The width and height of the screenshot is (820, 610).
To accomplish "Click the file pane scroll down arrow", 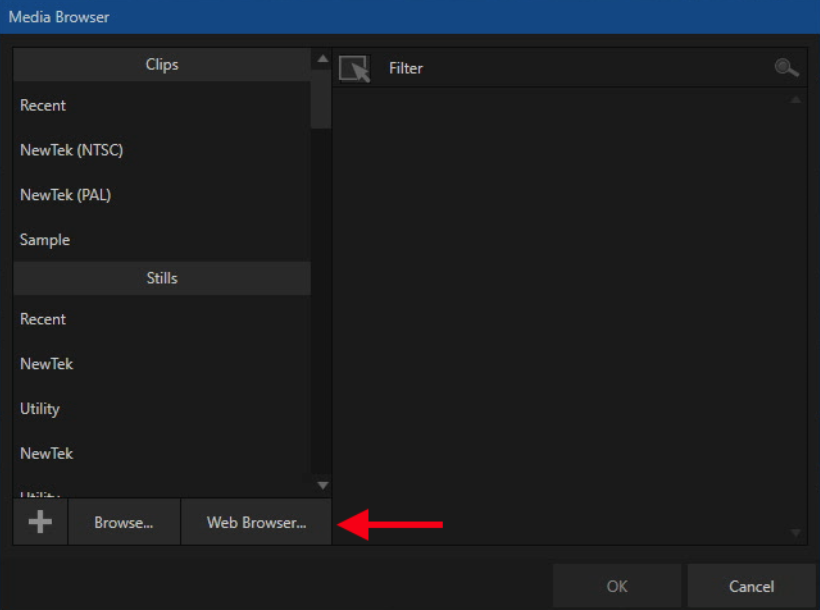I will 795,533.
